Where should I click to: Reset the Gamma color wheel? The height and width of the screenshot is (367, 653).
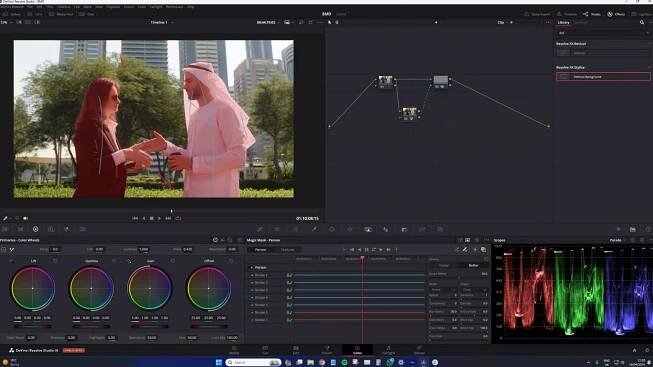[x=114, y=261]
